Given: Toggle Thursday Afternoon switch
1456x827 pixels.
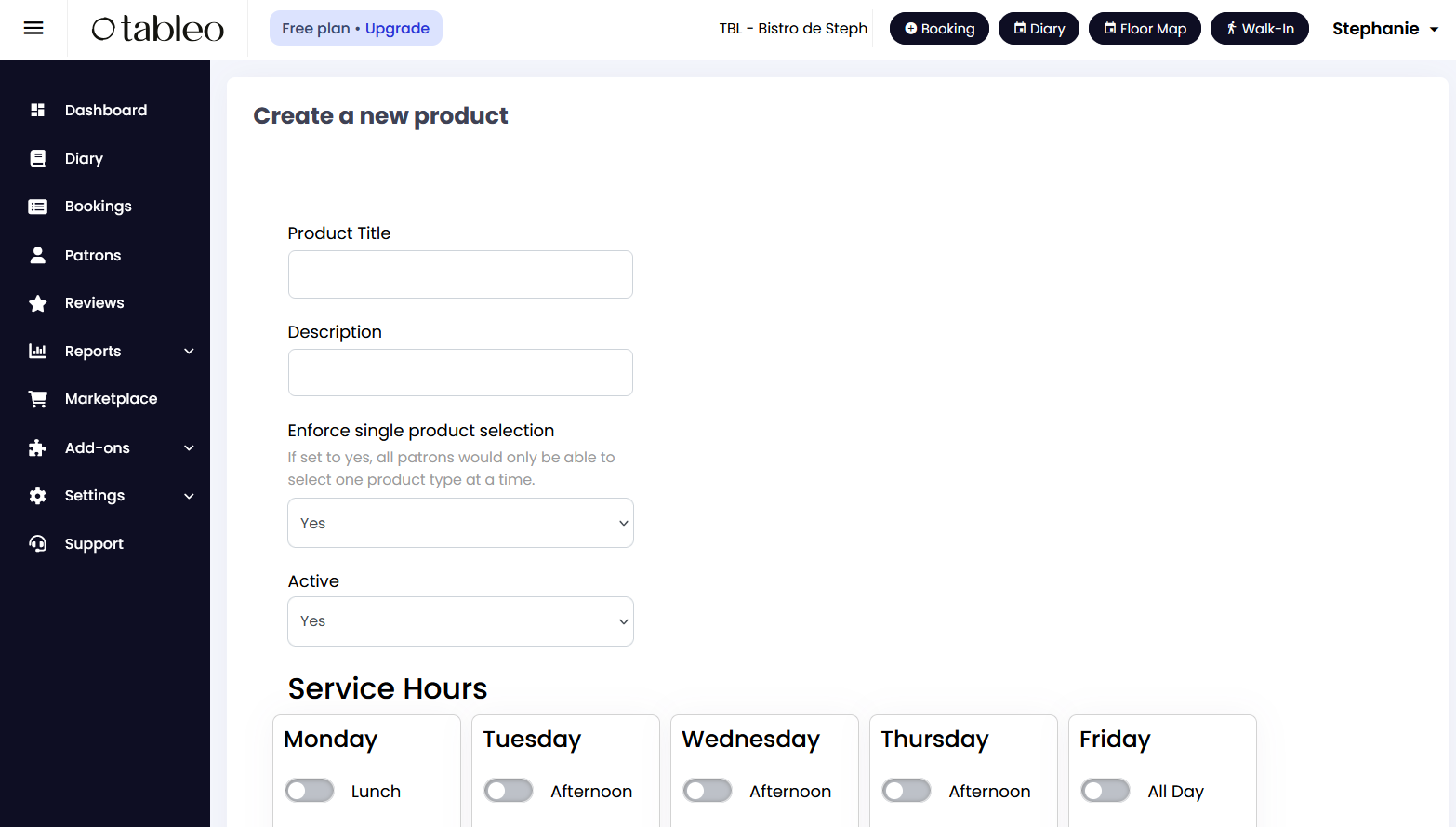Looking at the screenshot, I should tap(907, 791).
